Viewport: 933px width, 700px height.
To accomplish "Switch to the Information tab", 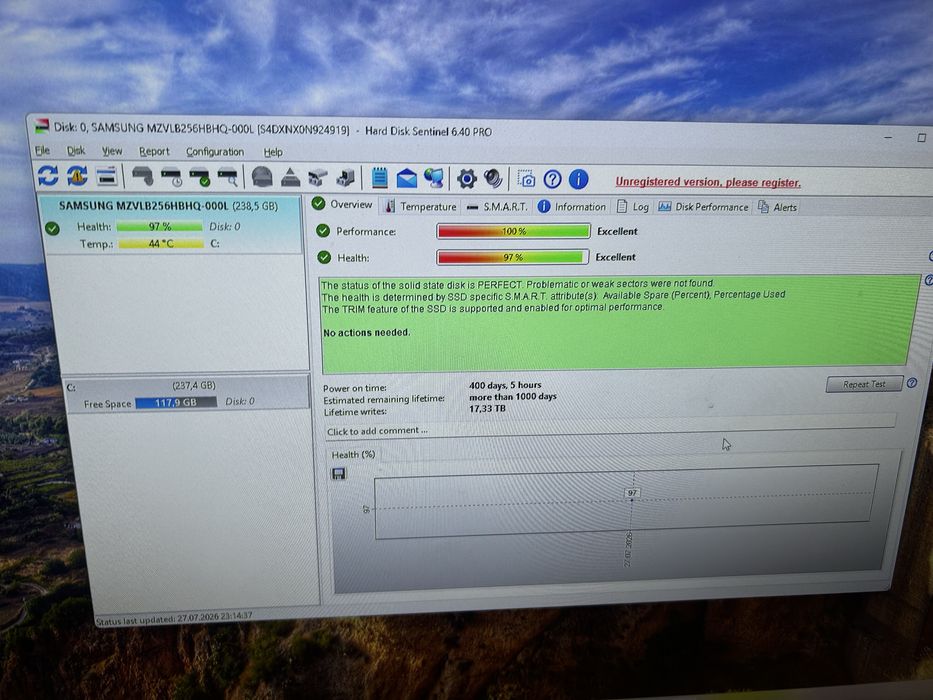I will [x=571, y=207].
